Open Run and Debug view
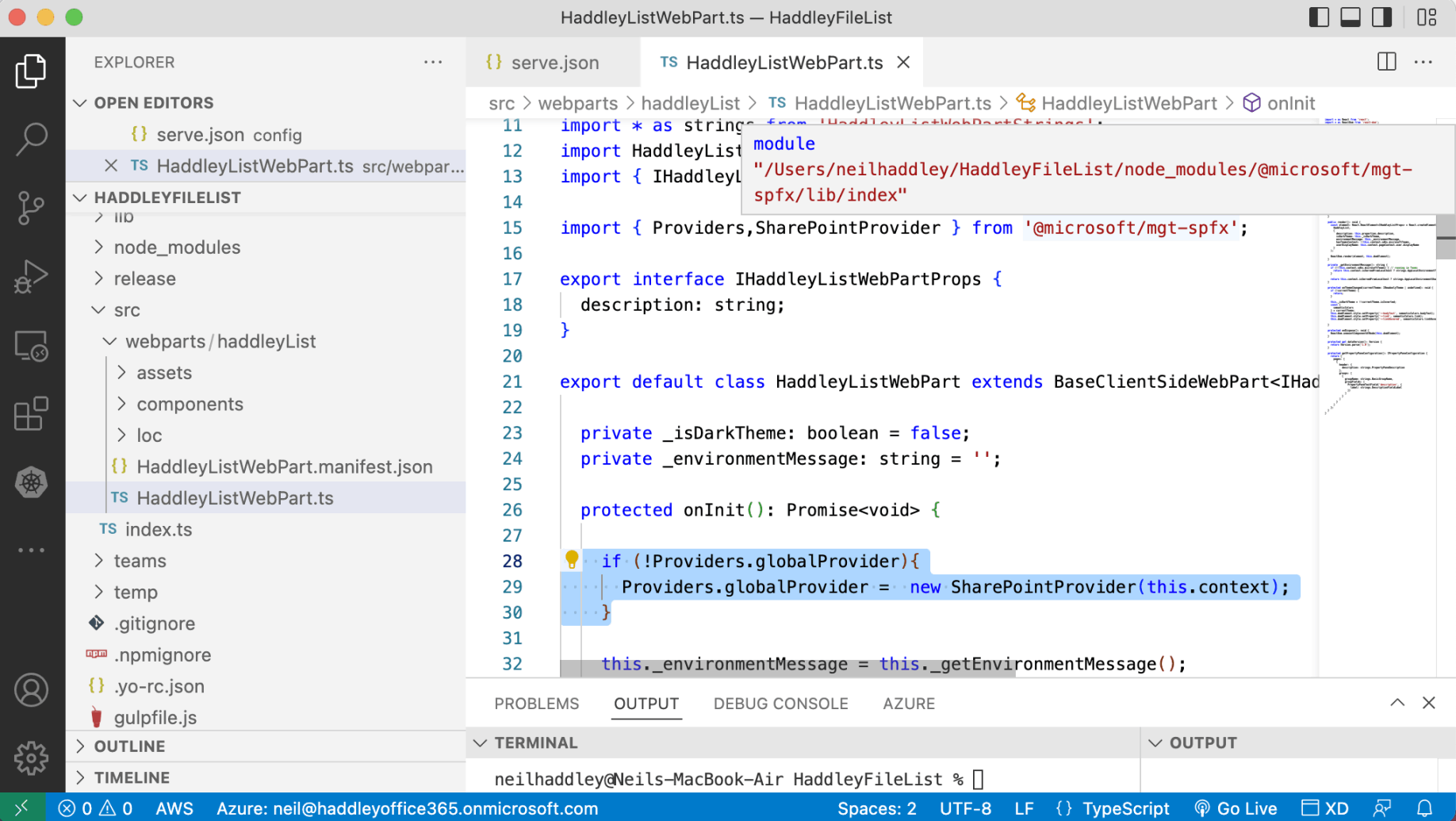Viewport: 1456px width, 821px height. coord(32,277)
